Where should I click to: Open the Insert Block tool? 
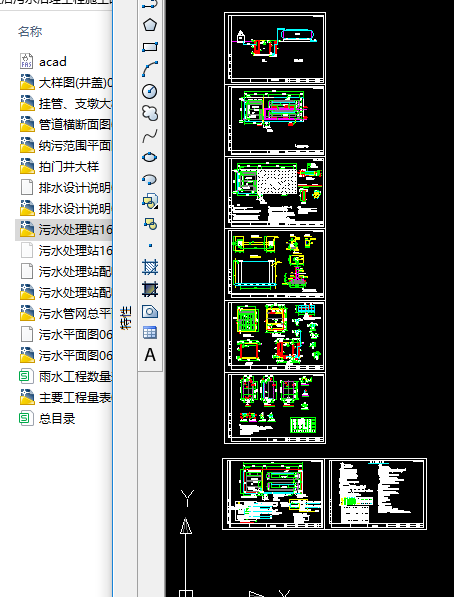coord(150,201)
